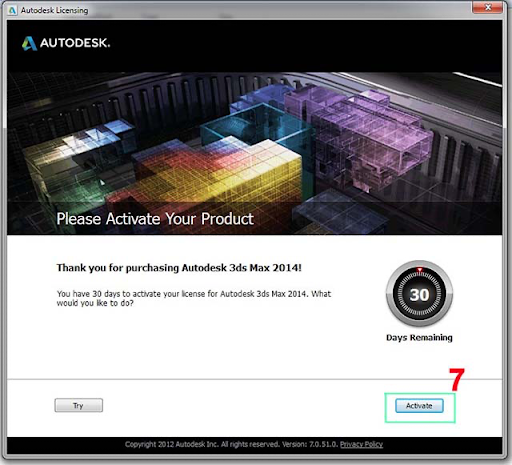Close the Autodesk Licensing window
This screenshot has height=465, width=512.
(x=488, y=7)
